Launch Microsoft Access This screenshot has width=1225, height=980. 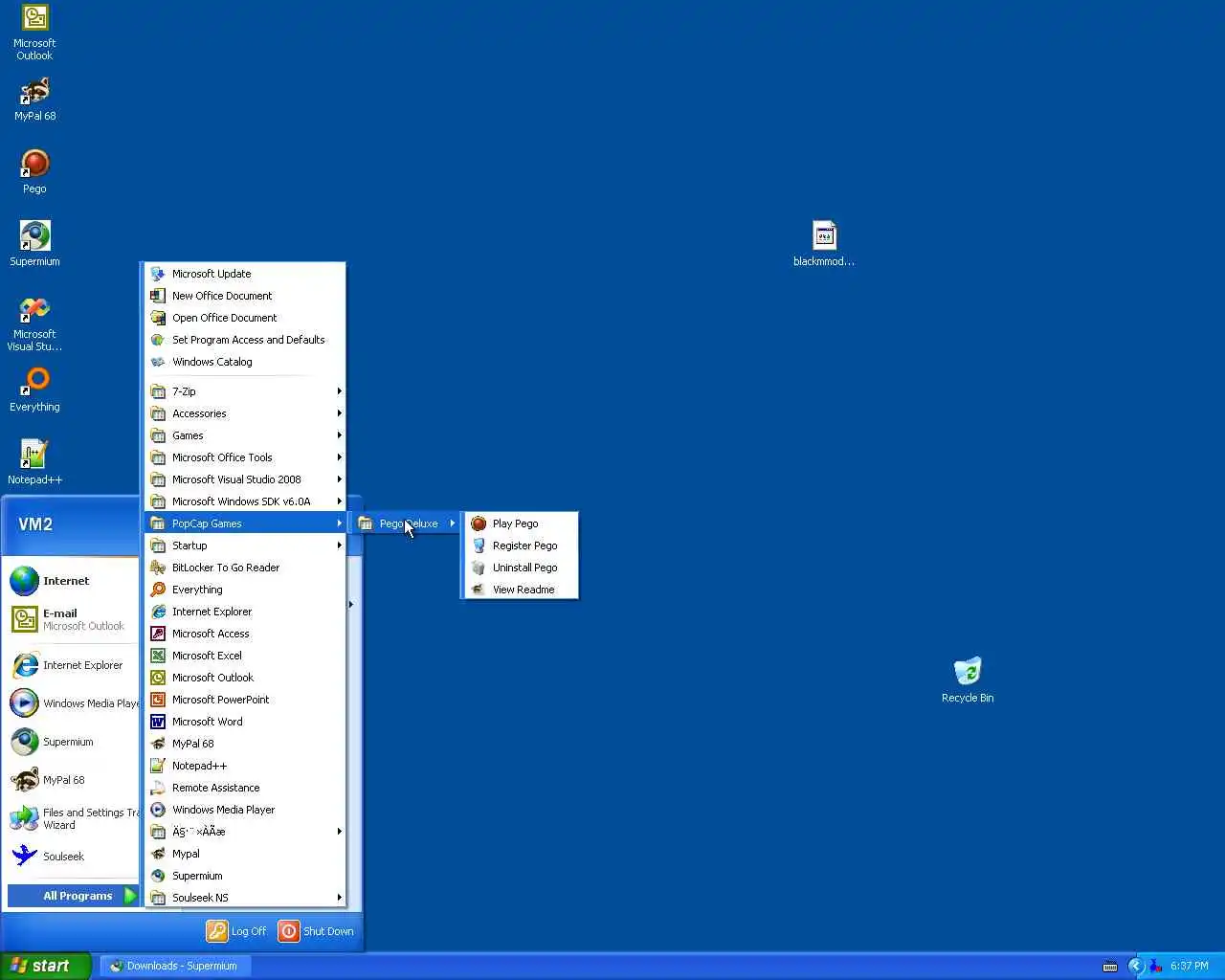pos(245,634)
